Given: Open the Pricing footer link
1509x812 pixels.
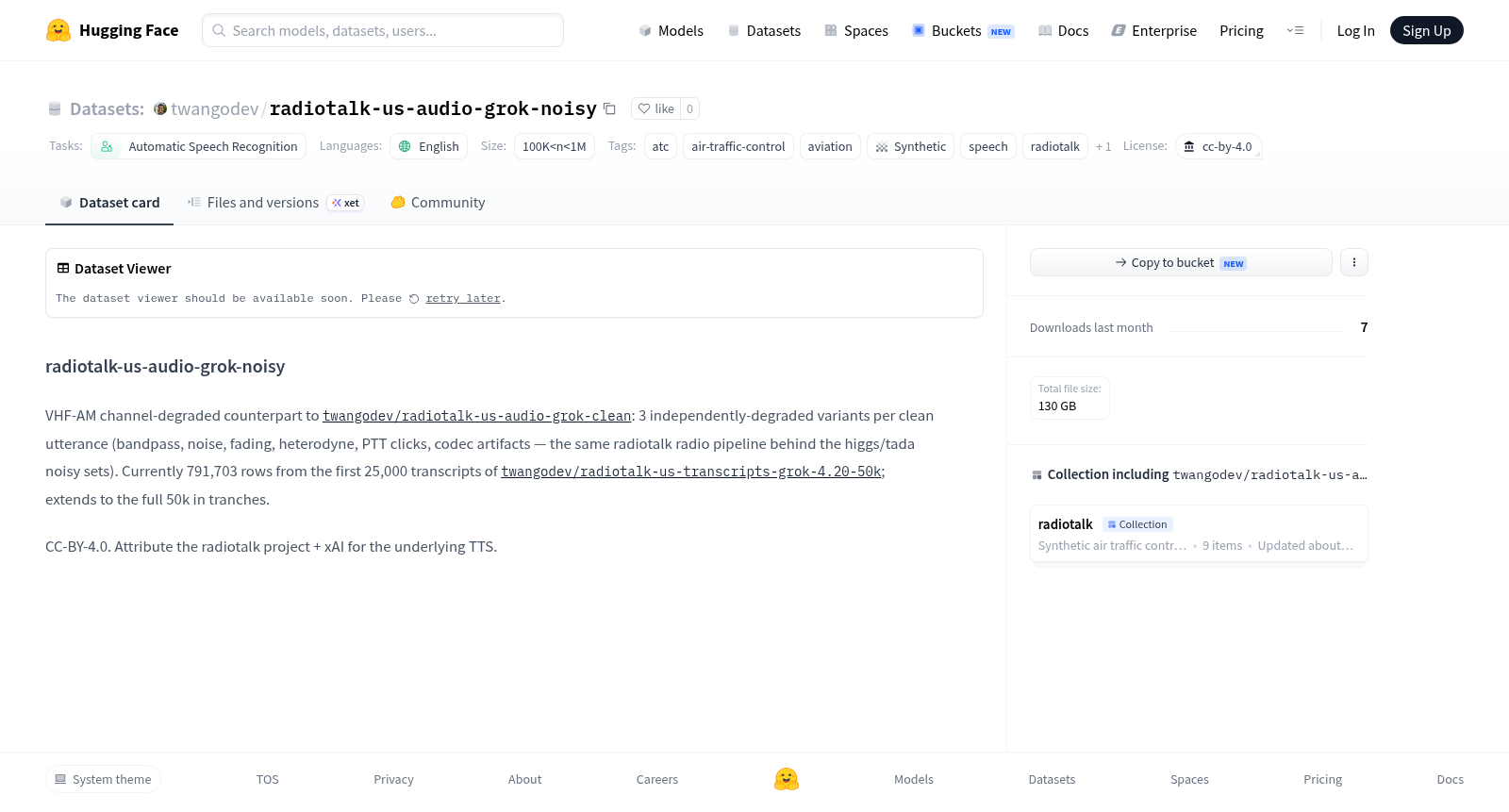Looking at the screenshot, I should [1322, 779].
